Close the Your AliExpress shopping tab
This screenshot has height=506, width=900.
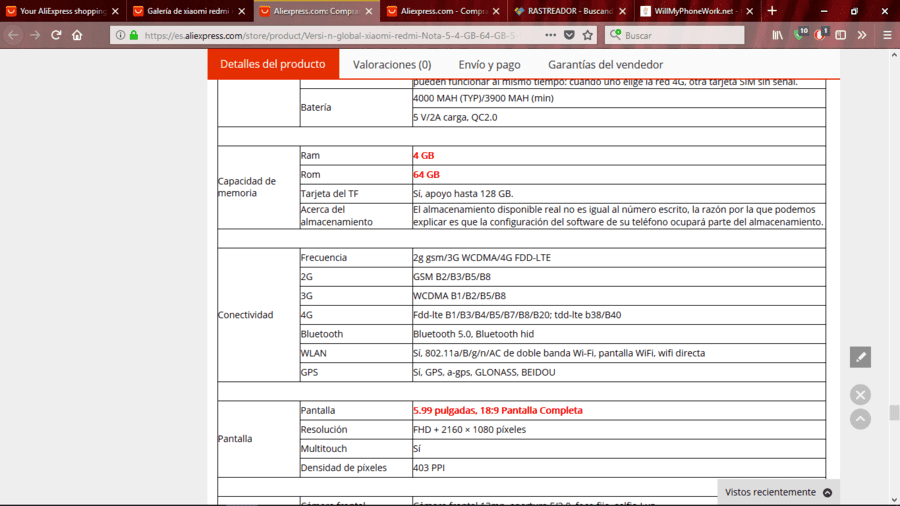(x=115, y=11)
